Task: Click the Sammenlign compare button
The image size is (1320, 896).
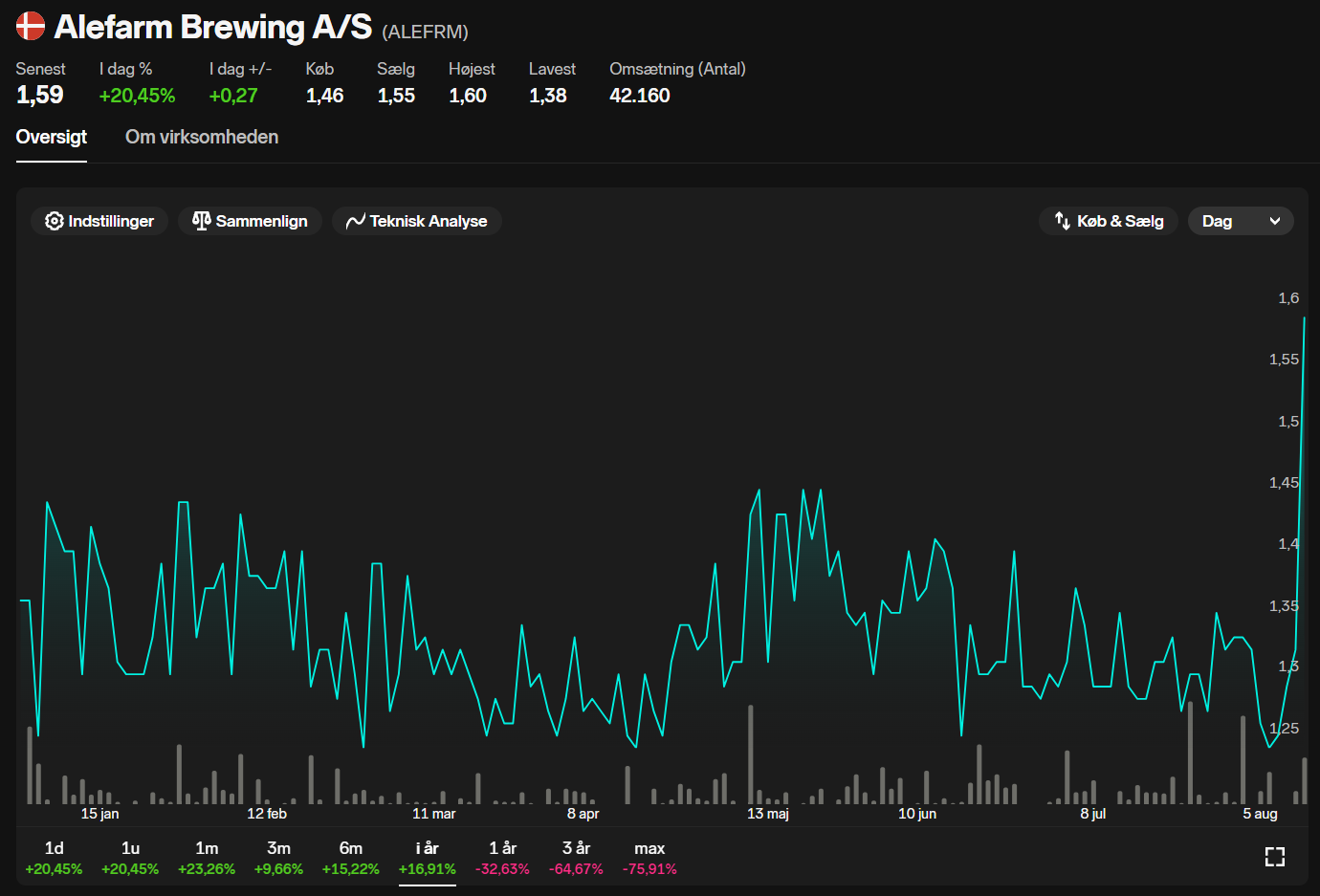Action: click(250, 221)
